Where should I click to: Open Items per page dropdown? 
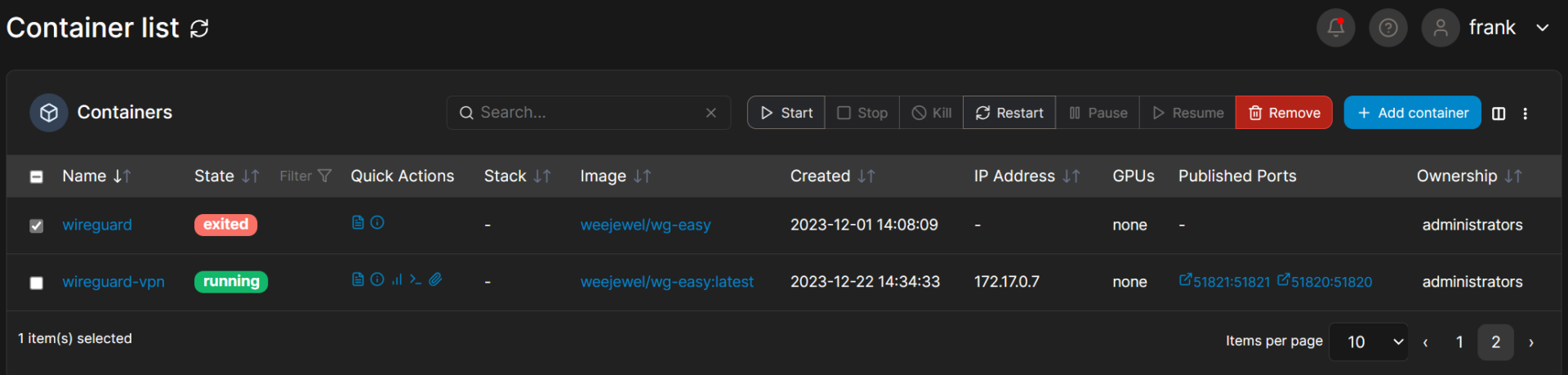[1369, 342]
